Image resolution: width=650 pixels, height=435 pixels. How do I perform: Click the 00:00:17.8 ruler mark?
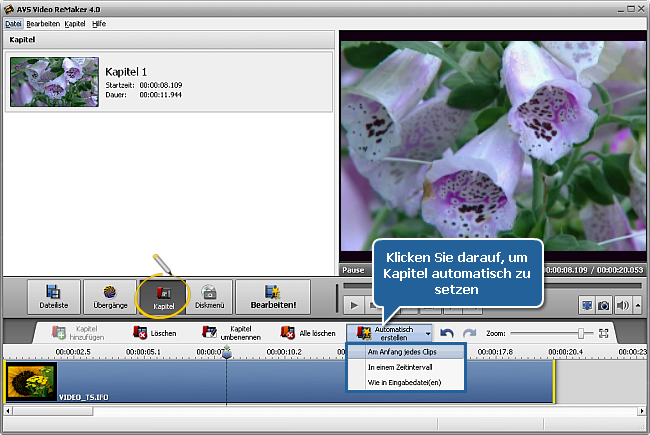(495, 352)
